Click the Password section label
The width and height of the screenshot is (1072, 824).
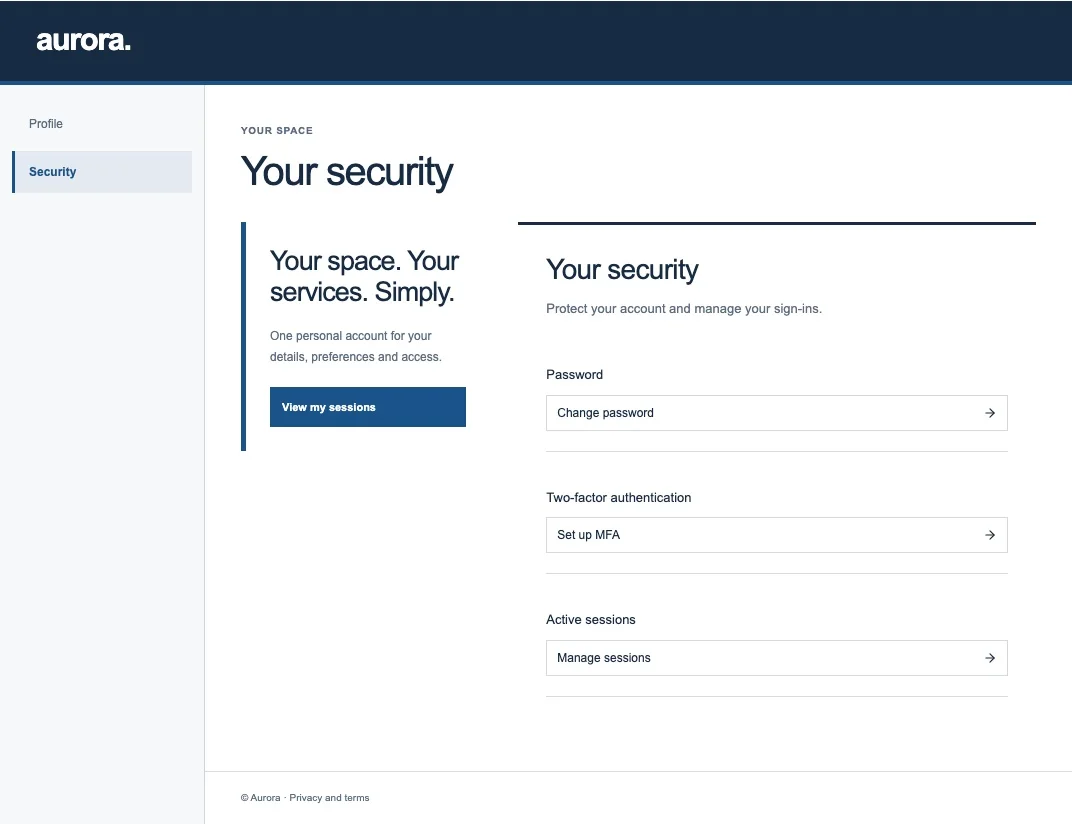[574, 375]
